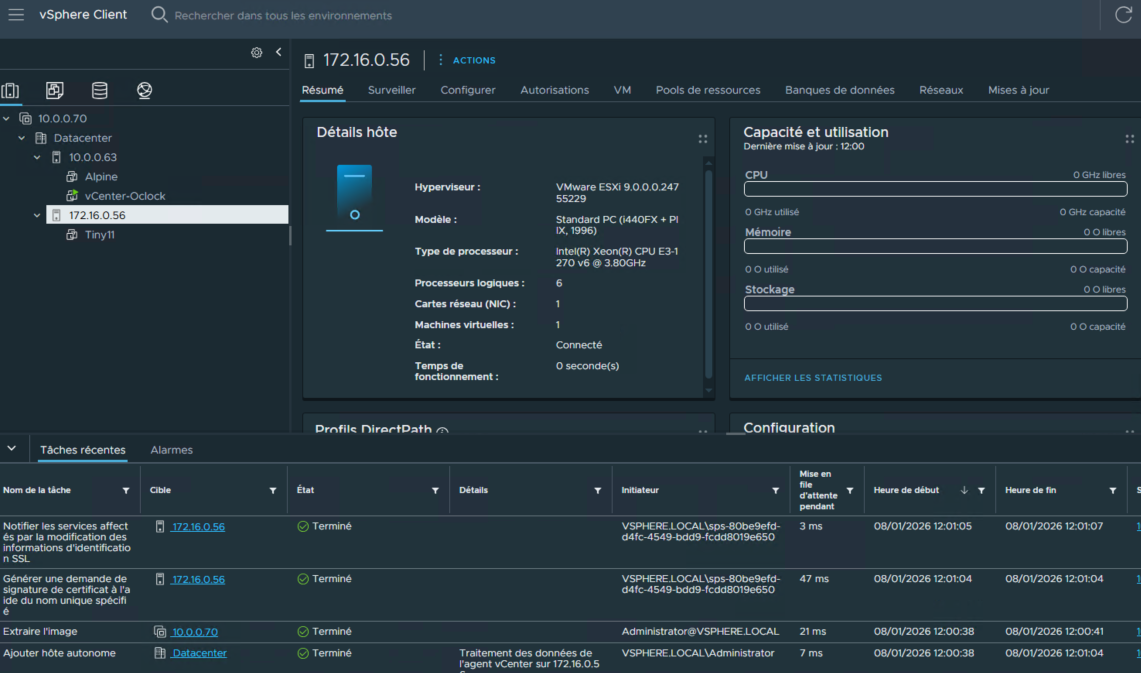Viewport: 1141px width, 673px height.
Task: Select the Hosts and Clusters inventory icon
Action: coord(11,91)
